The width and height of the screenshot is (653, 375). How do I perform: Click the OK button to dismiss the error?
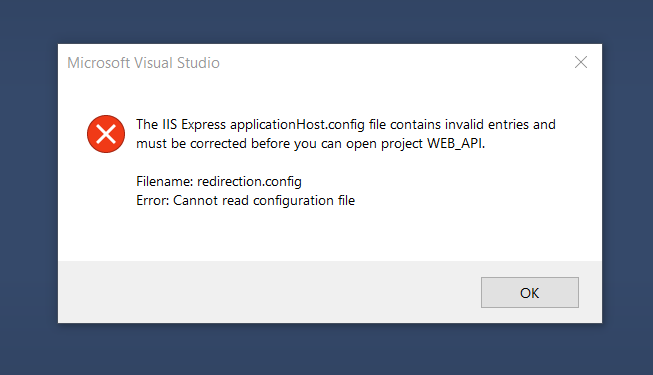(530, 292)
